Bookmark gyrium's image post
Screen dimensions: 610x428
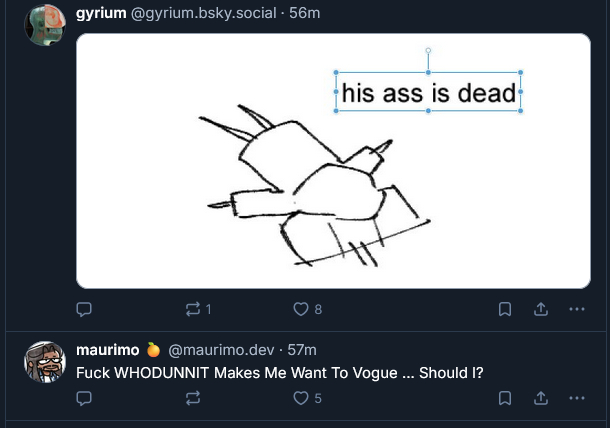click(506, 309)
